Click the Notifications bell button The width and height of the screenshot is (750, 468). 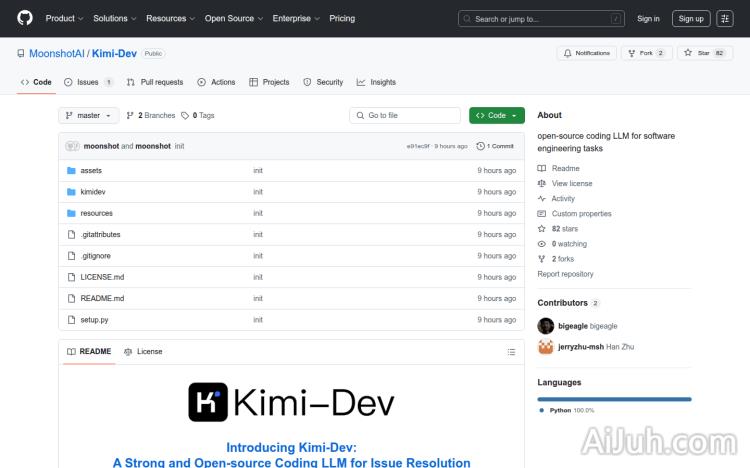coord(586,53)
